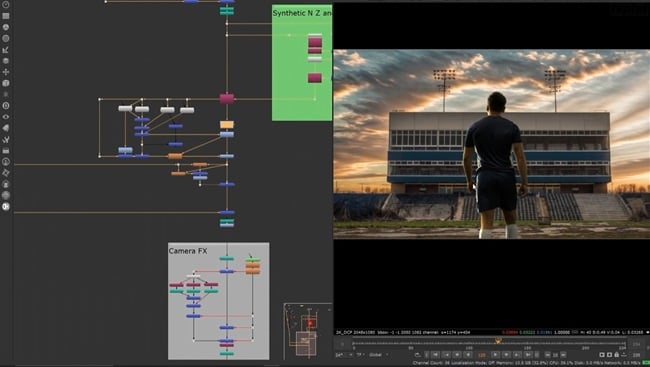Click the second of four icons right of playback controls
This screenshot has height=367, width=650.
click(x=609, y=355)
